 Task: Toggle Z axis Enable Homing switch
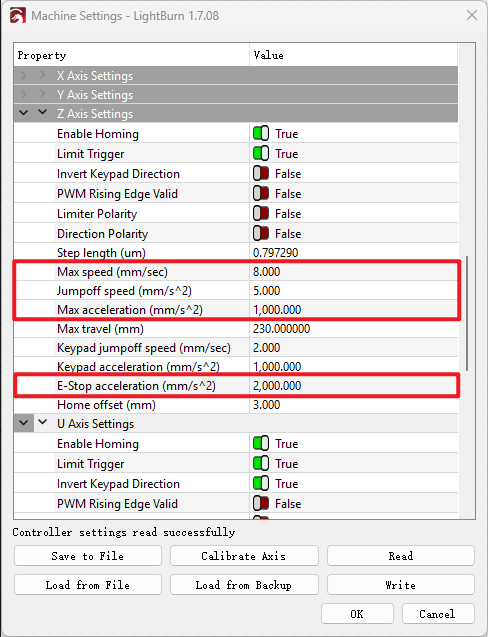point(261,134)
